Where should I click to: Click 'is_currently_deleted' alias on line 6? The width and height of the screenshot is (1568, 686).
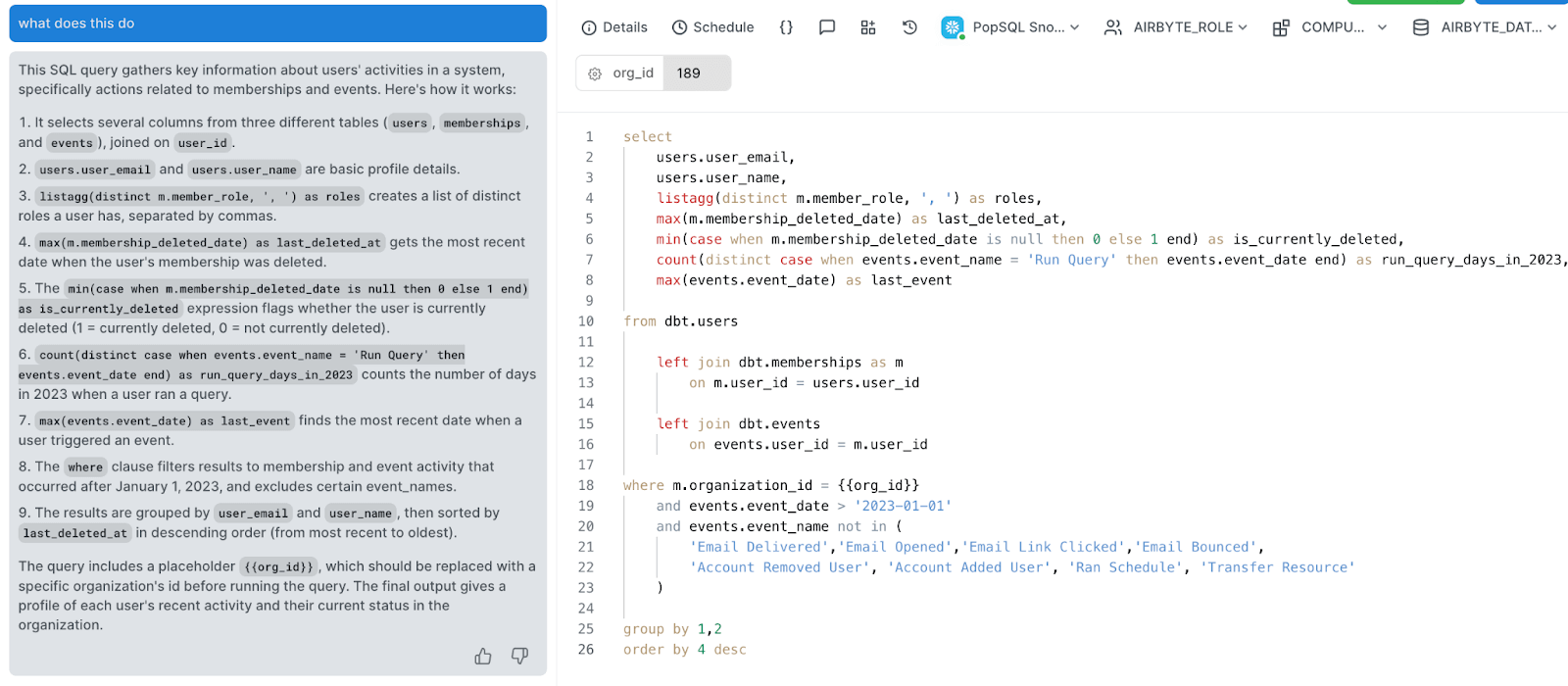[1314, 240]
